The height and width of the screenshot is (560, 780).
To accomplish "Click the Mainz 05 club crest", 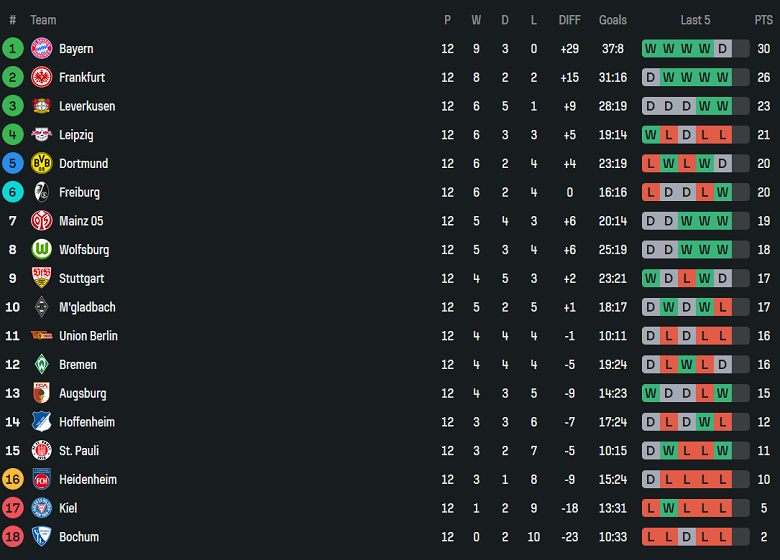I will pos(42,221).
